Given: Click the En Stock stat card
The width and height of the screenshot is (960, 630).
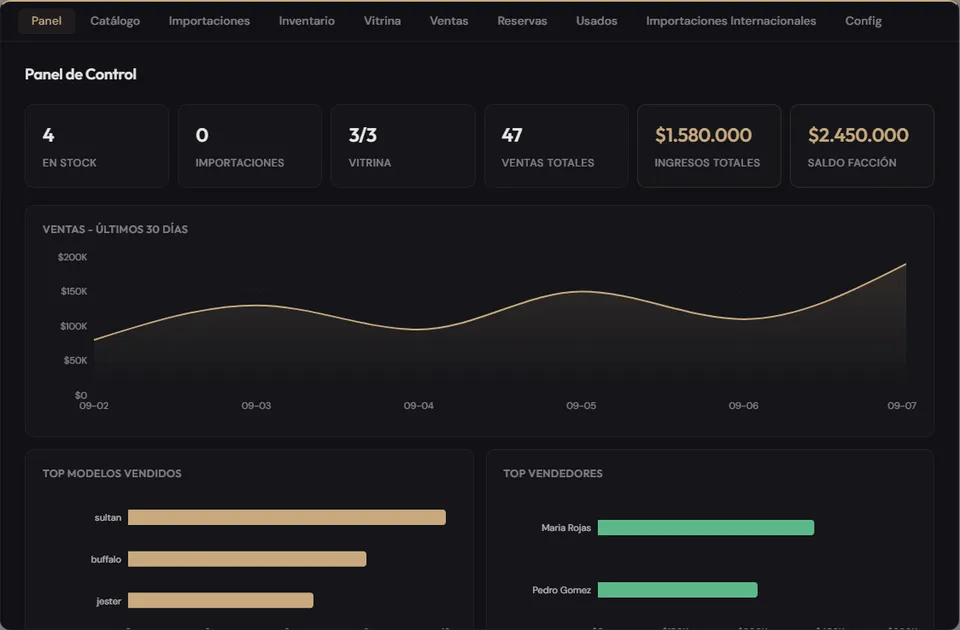Looking at the screenshot, I should (97, 146).
